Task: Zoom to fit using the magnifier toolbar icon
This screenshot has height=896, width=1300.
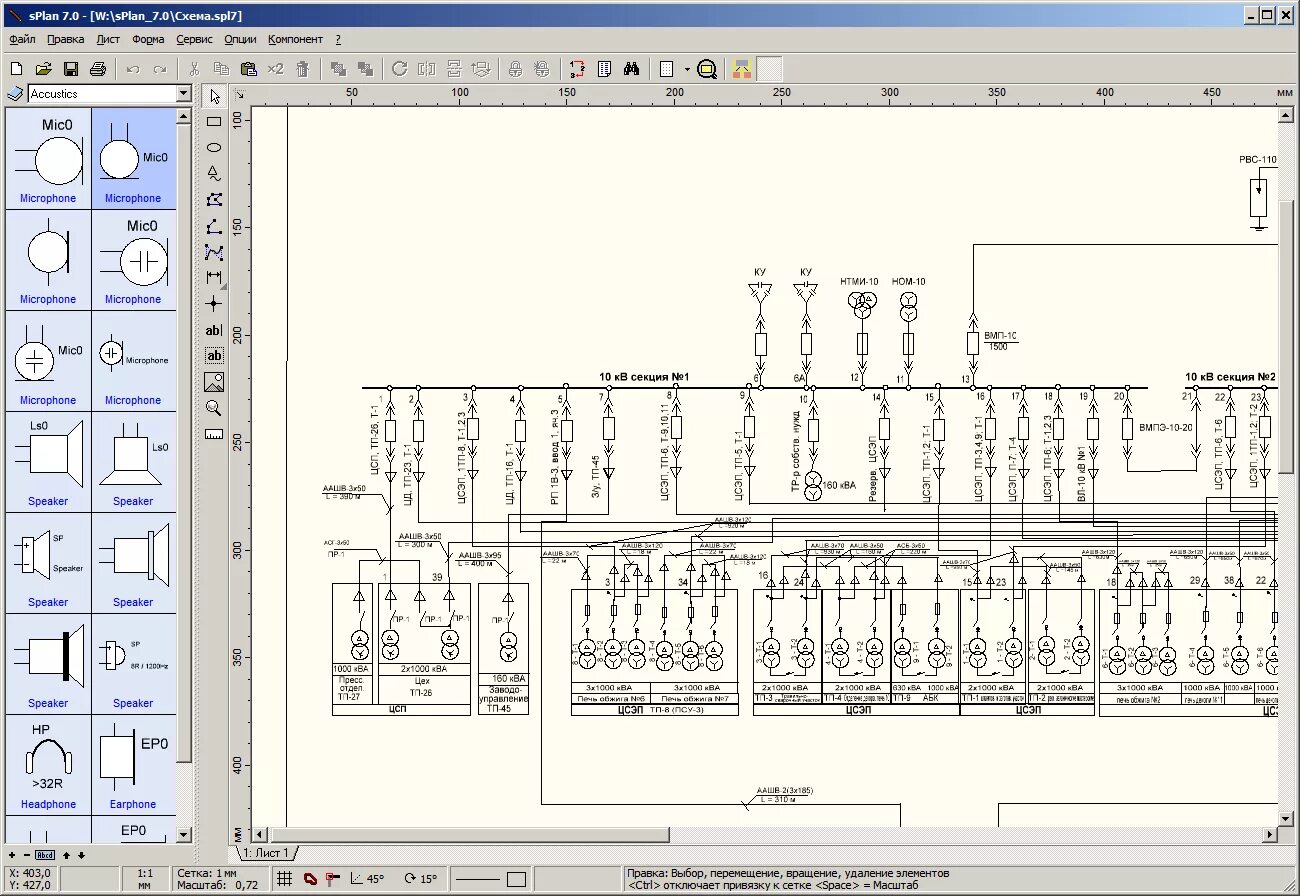Action: coord(707,69)
